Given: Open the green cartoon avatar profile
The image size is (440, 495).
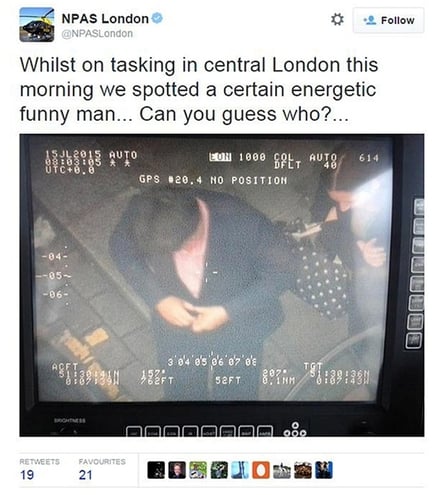Looking at the screenshot, I should pos(198,470).
